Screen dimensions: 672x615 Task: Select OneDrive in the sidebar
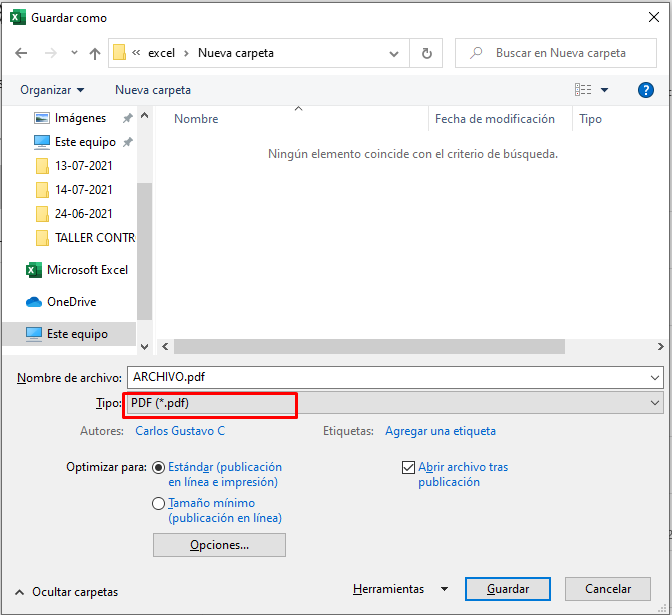pos(71,302)
